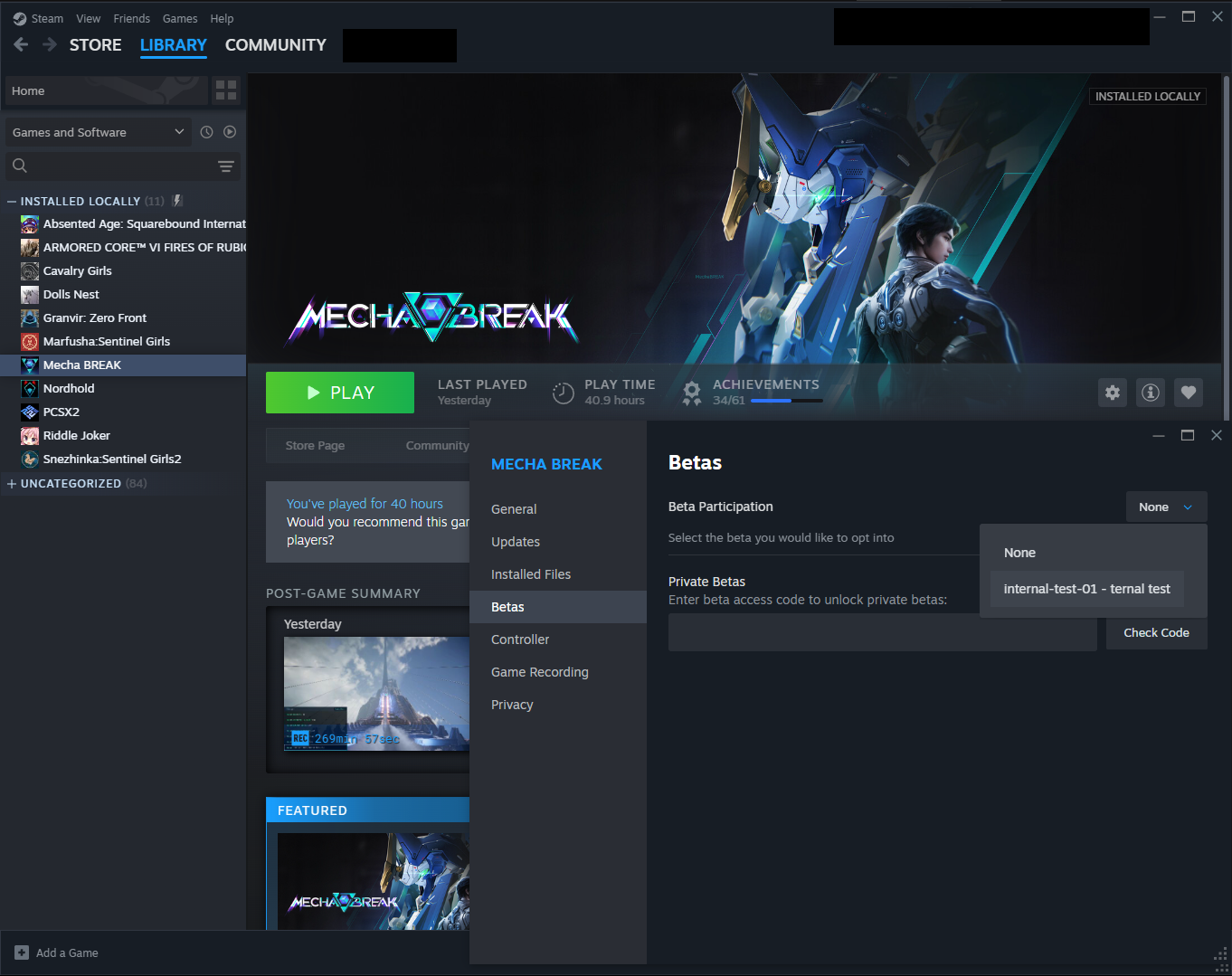Screen dimensions: 1232x976
Task: Open Privacy properties section
Action: click(x=558, y=705)
